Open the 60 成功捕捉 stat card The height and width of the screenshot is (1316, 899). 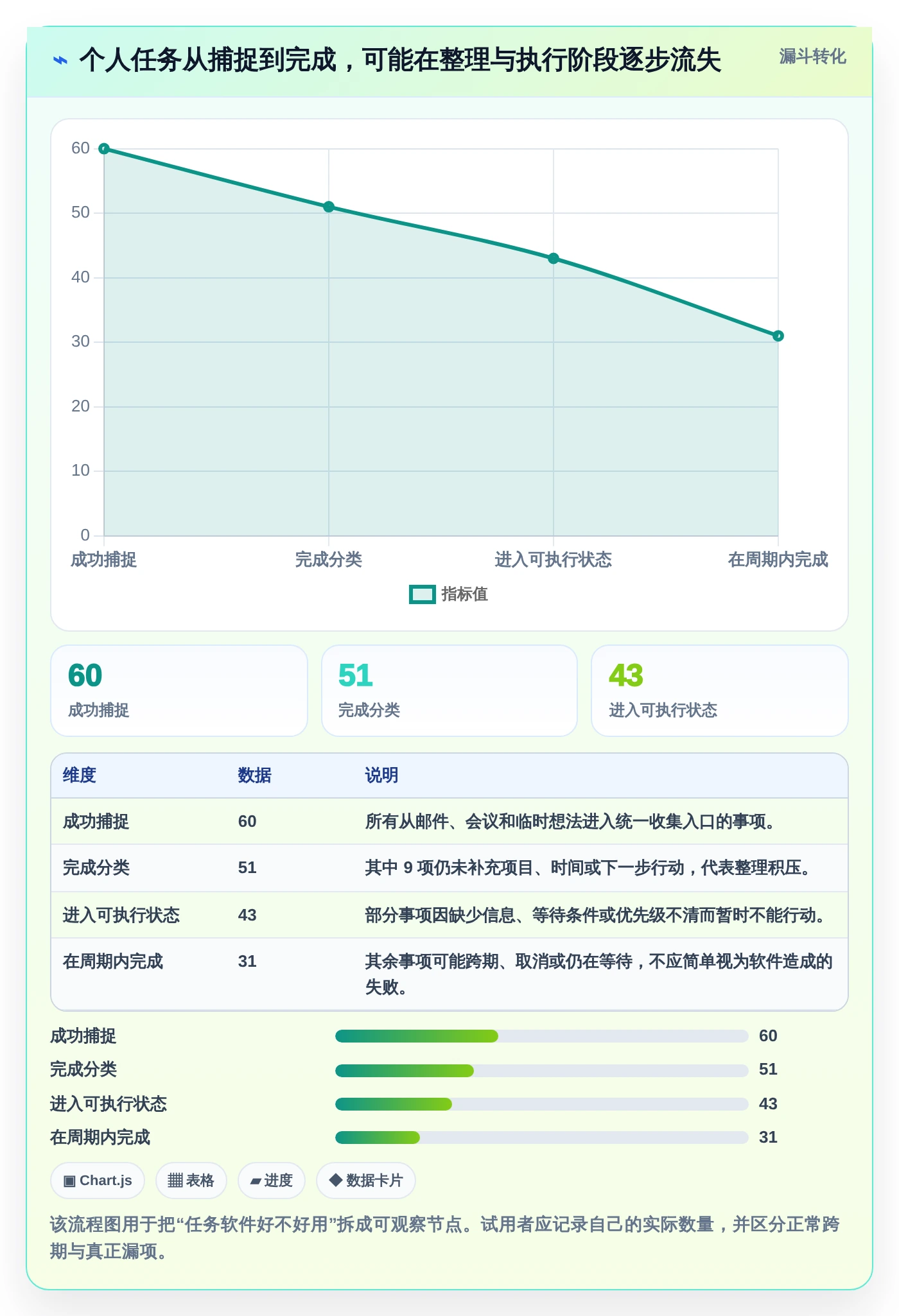(x=179, y=691)
